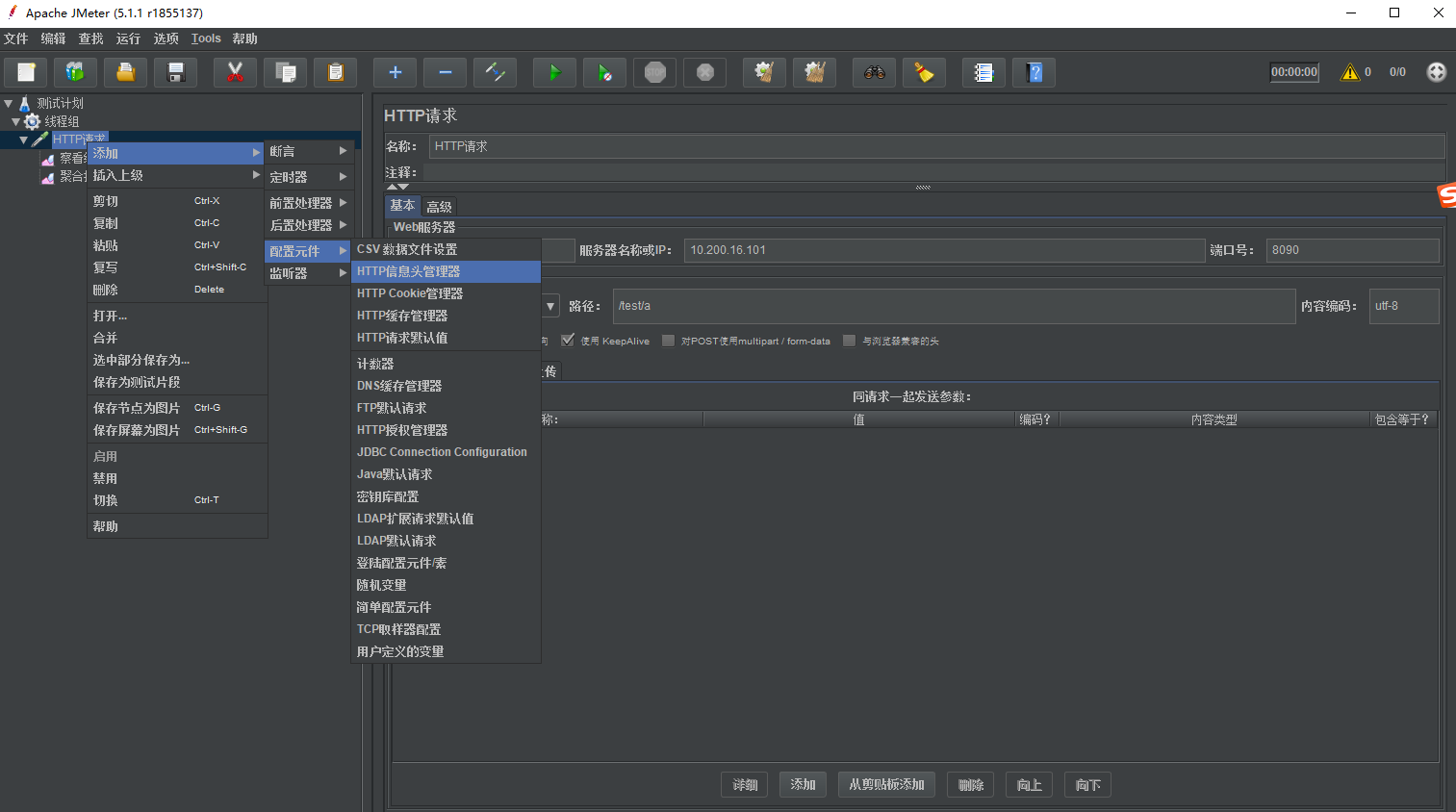
Task: Expand the 后置处理器 submenu
Action: click(x=308, y=225)
